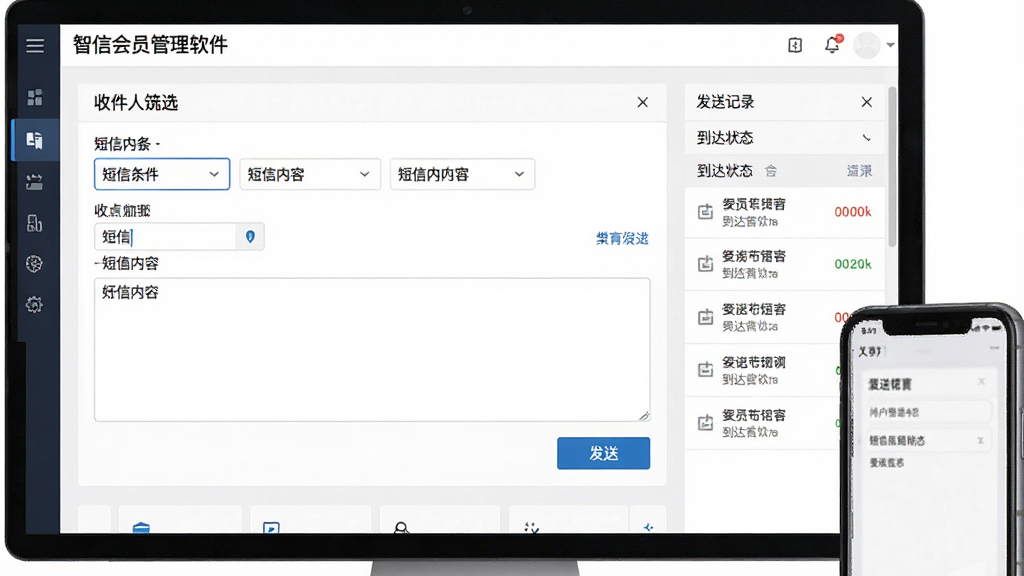Viewport: 1024px width, 576px height.
Task: Select the red 0000k value
Action: (x=853, y=212)
